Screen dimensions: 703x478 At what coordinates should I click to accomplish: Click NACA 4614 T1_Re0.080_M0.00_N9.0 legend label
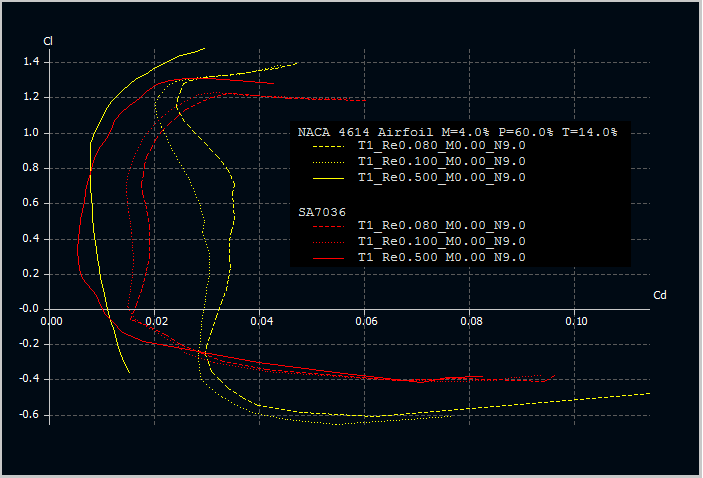(442, 146)
